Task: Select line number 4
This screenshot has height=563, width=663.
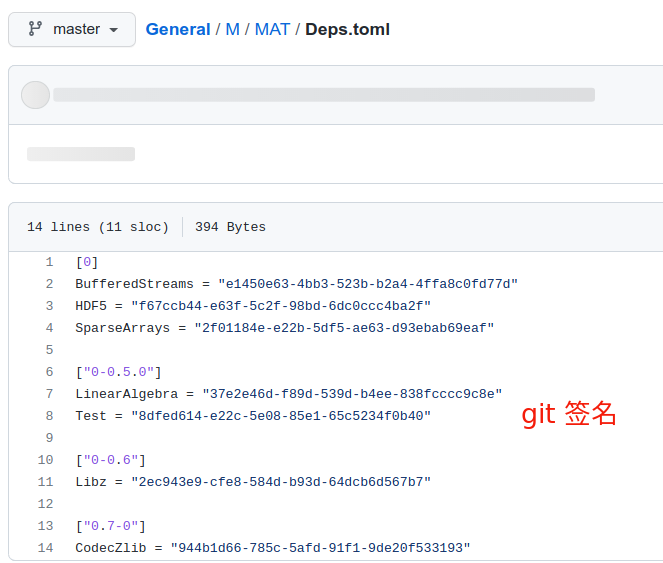Action: coord(49,328)
